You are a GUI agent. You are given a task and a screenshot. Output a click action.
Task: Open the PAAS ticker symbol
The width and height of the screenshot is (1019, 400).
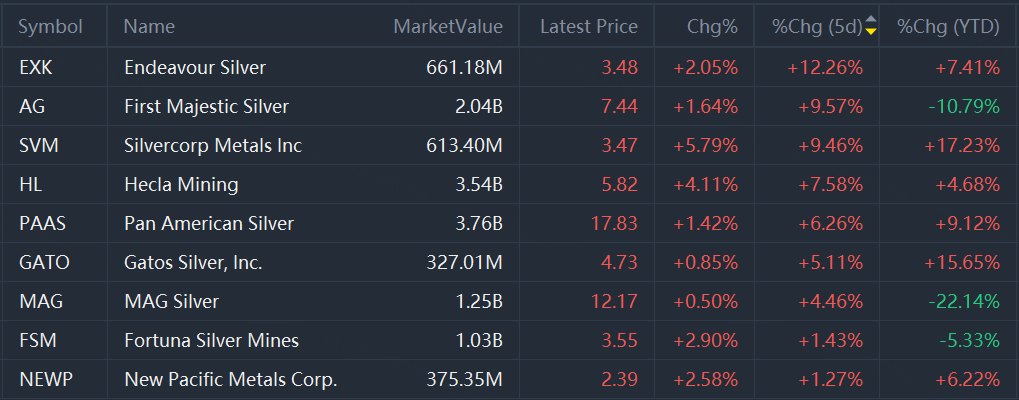[x=42, y=223]
